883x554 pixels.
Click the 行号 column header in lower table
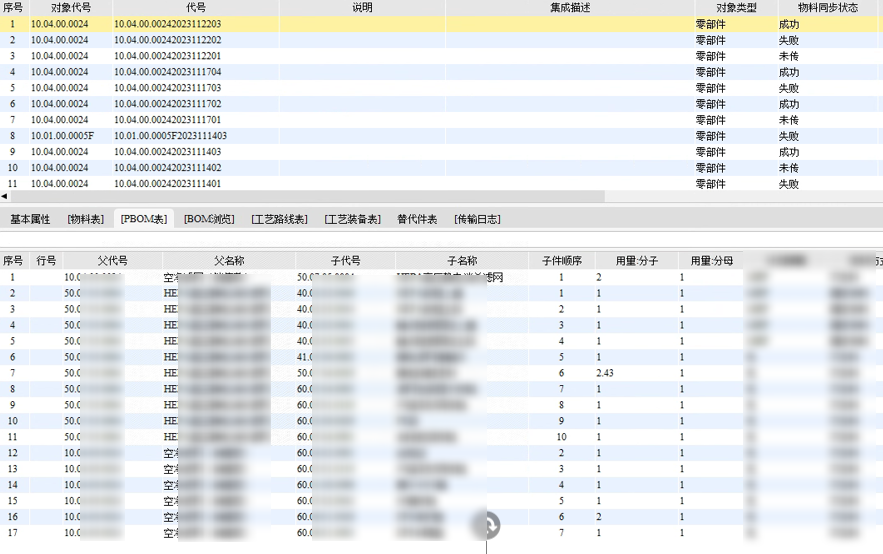pyautogui.click(x=46, y=261)
